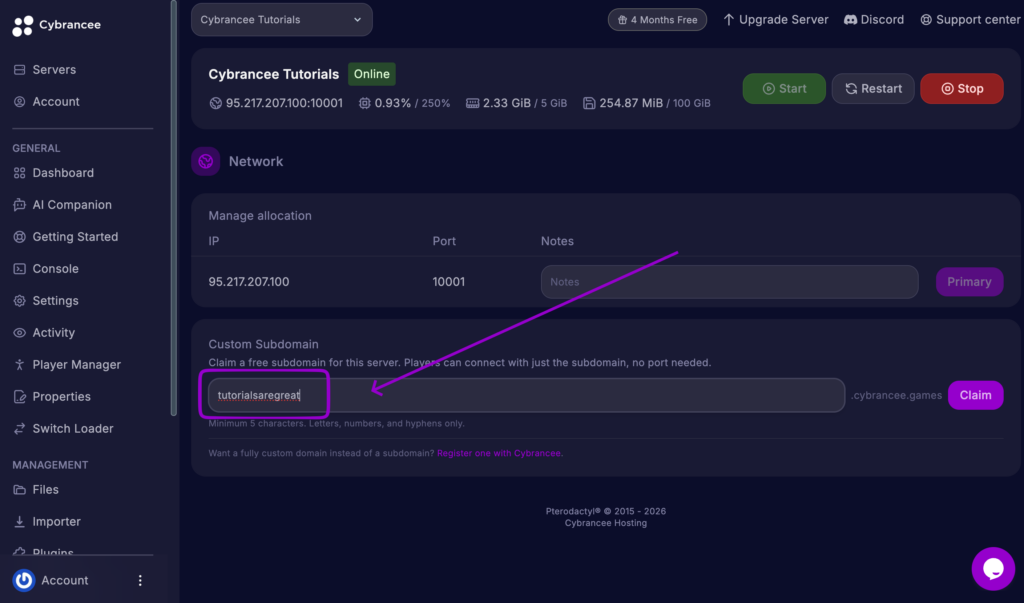Click the blue power avatar icon

tap(24, 580)
